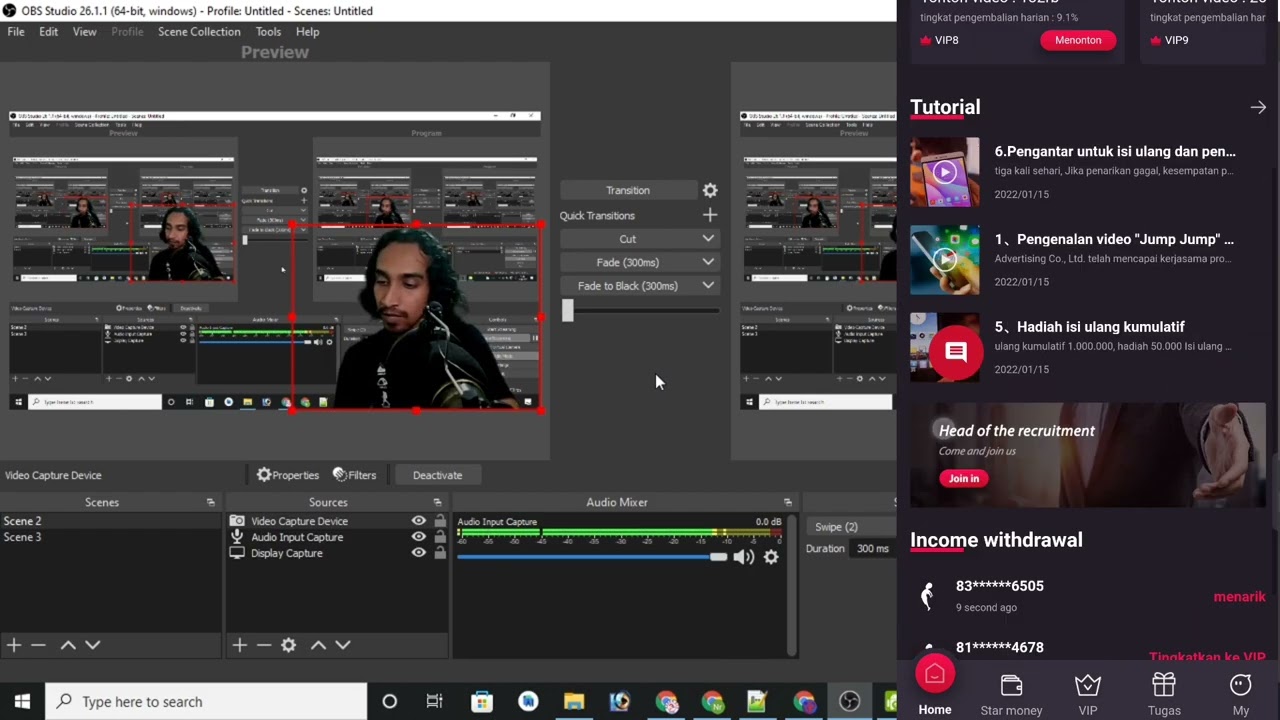Open the Scene Collection menu

pos(199,32)
